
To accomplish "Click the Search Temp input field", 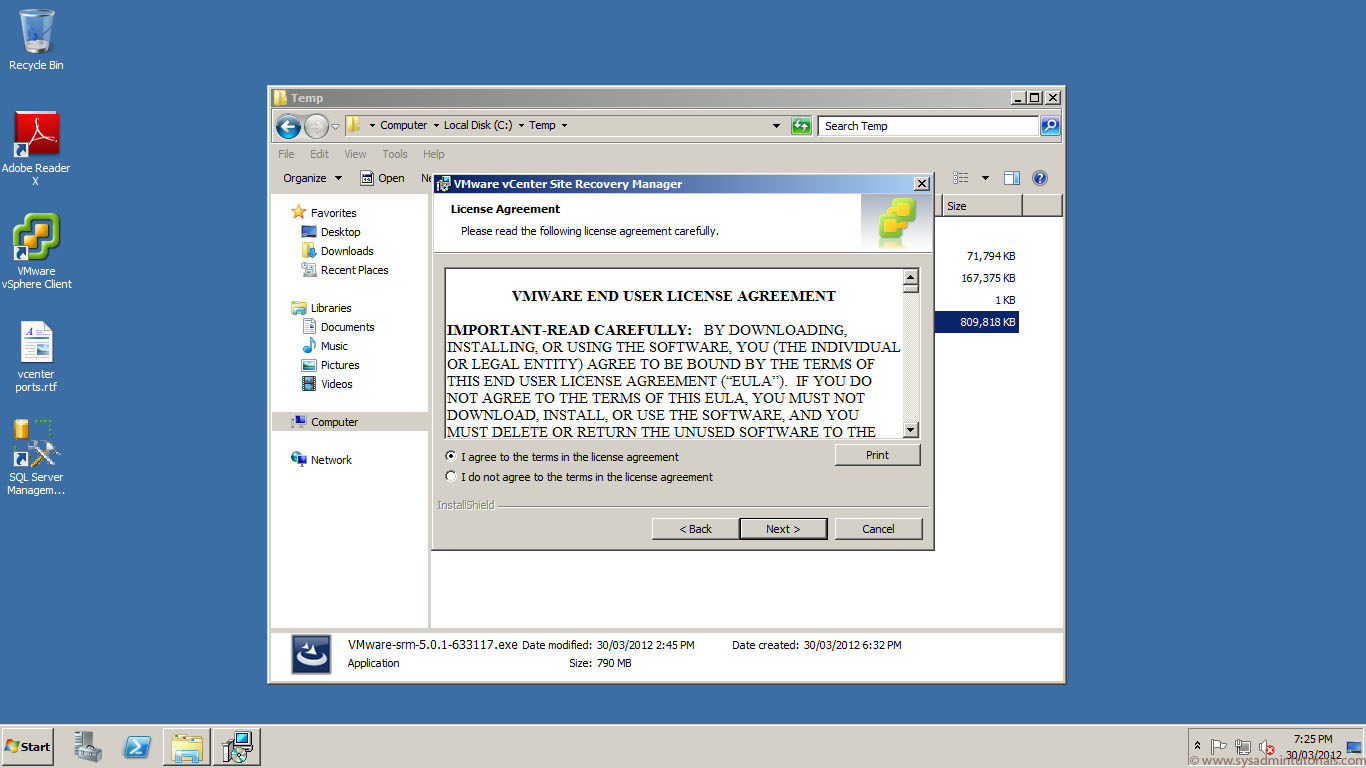I will click(x=929, y=126).
